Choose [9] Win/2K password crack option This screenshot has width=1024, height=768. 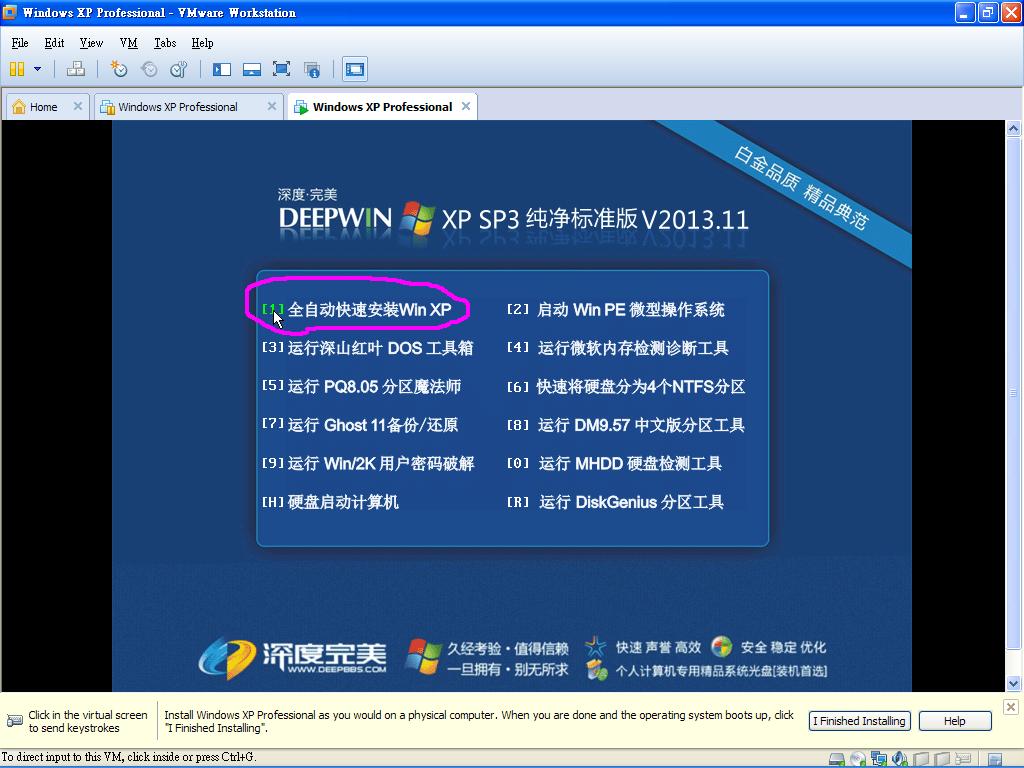pos(368,464)
